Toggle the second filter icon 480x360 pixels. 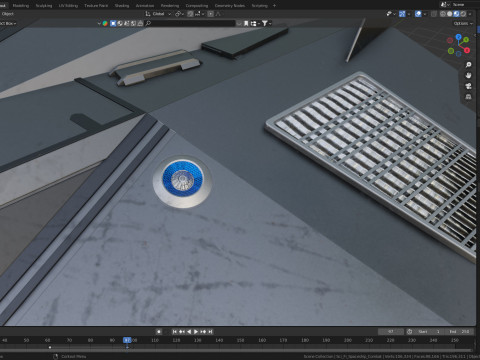coord(120,23)
